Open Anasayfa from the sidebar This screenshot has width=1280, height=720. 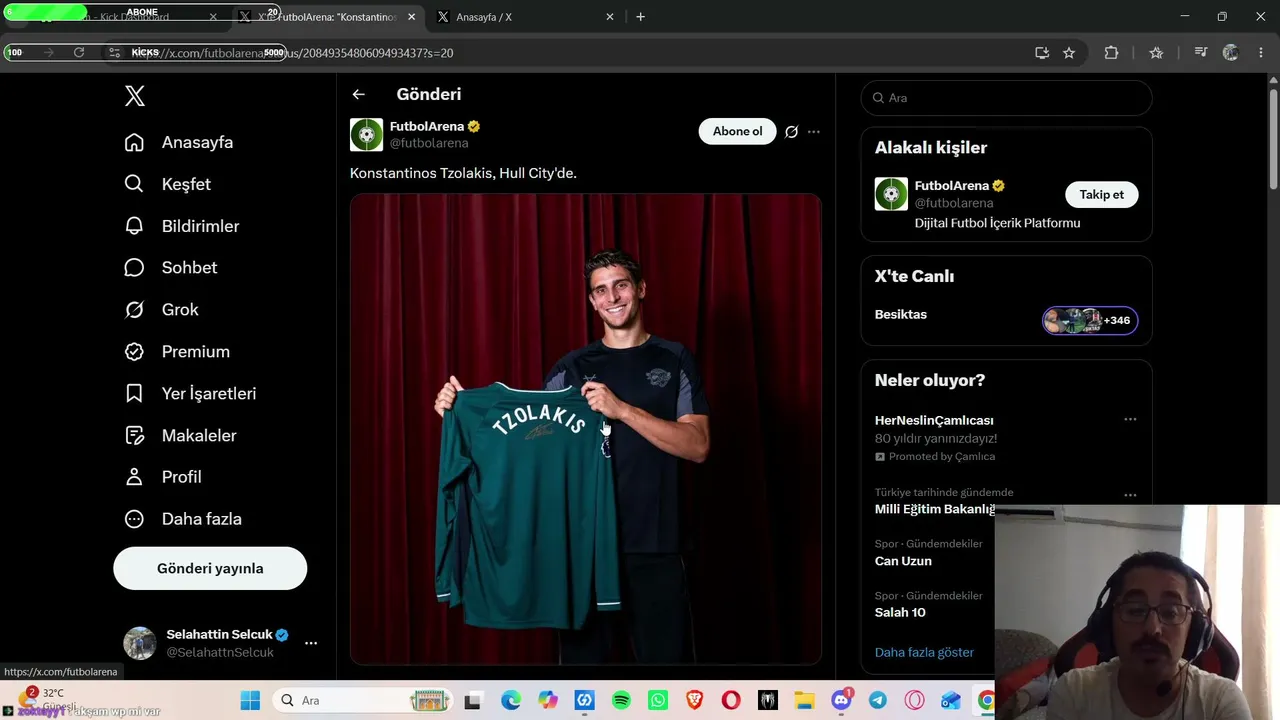tap(179, 142)
